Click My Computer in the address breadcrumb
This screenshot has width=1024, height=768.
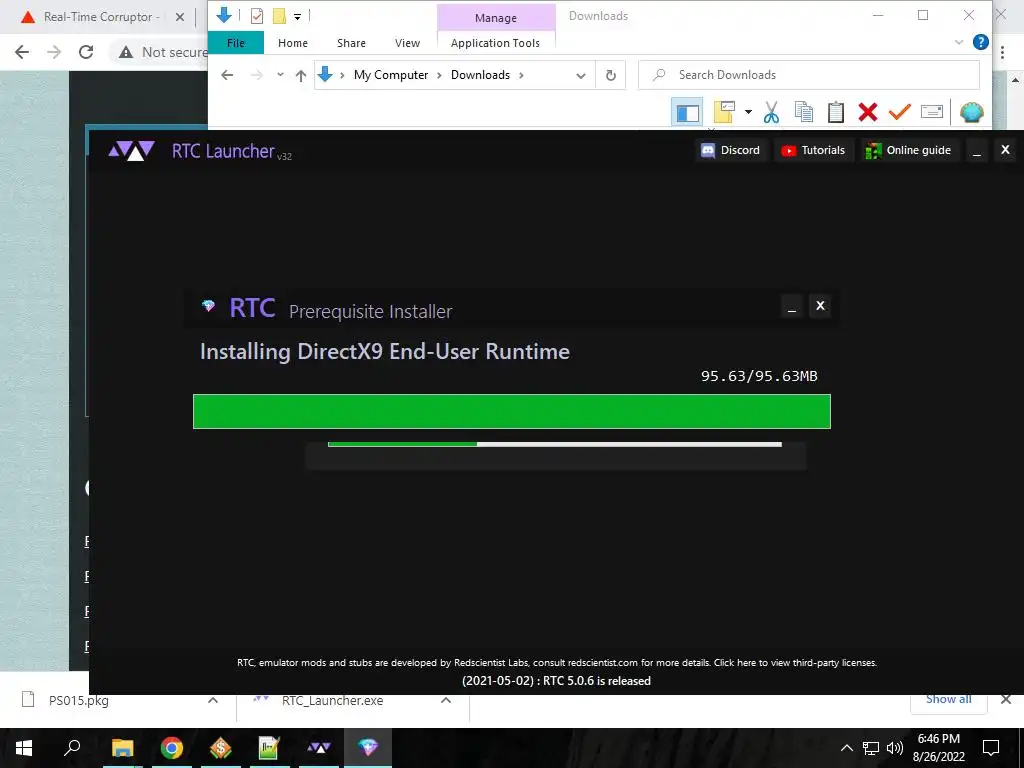click(x=391, y=75)
